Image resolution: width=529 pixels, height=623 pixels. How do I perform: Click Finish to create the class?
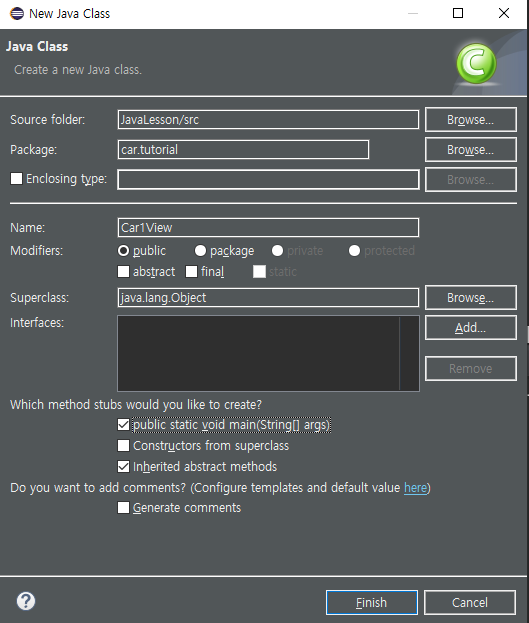coord(372,602)
